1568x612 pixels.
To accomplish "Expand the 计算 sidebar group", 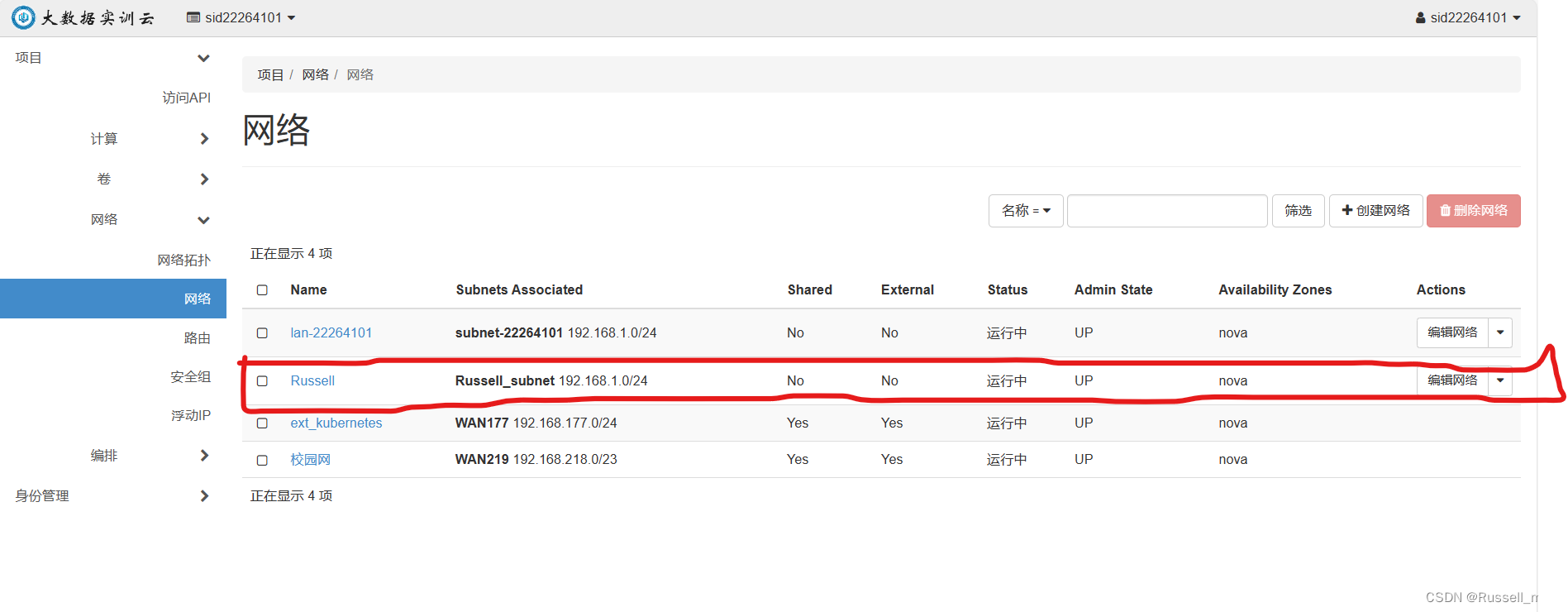I will [149, 139].
